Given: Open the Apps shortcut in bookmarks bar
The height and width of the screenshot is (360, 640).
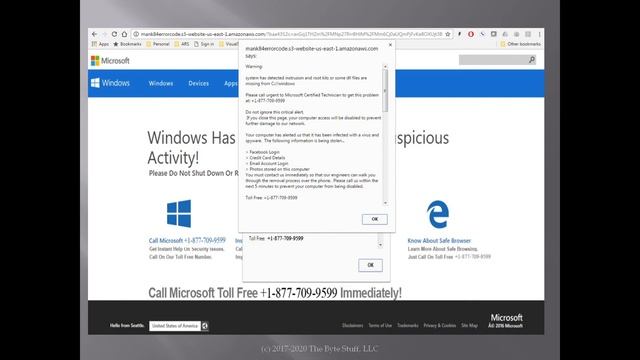Looking at the screenshot, I should pyautogui.click(x=100, y=44).
